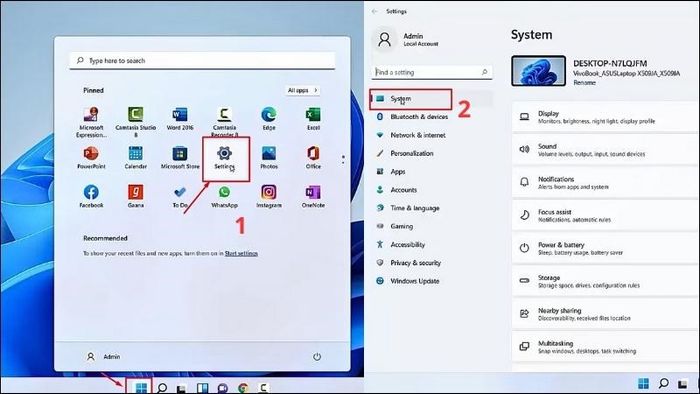Click the Rename link under device name

point(584,83)
